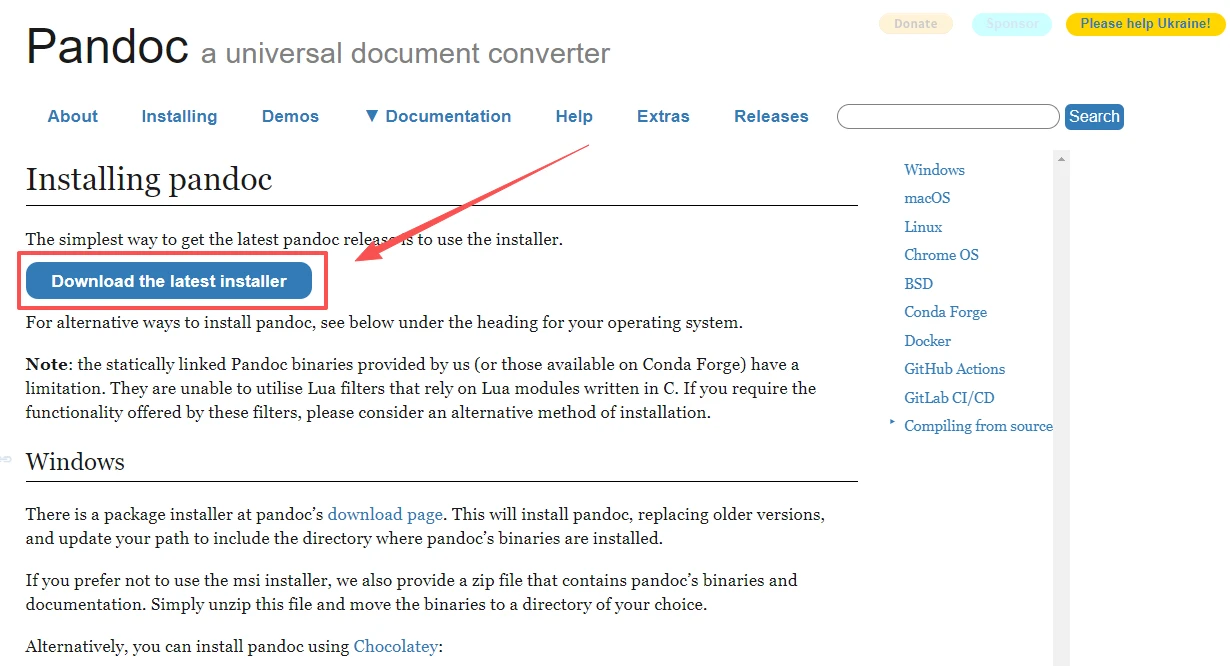The width and height of the screenshot is (1230, 666).
Task: Jump to macOS section in sidebar
Action: click(x=927, y=198)
